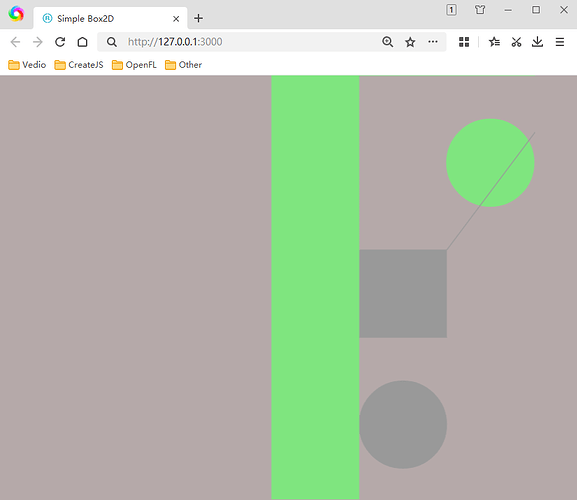Click the forward navigation arrow

[38, 42]
